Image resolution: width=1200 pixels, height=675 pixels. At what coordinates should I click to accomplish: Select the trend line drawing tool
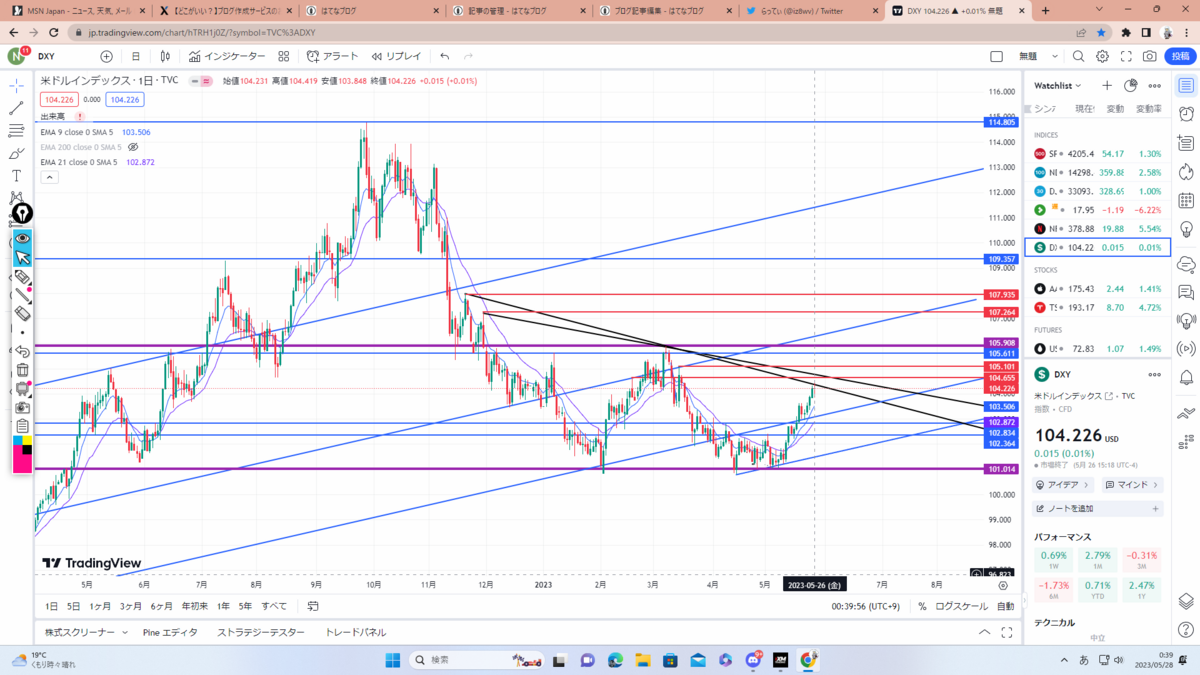[17, 108]
